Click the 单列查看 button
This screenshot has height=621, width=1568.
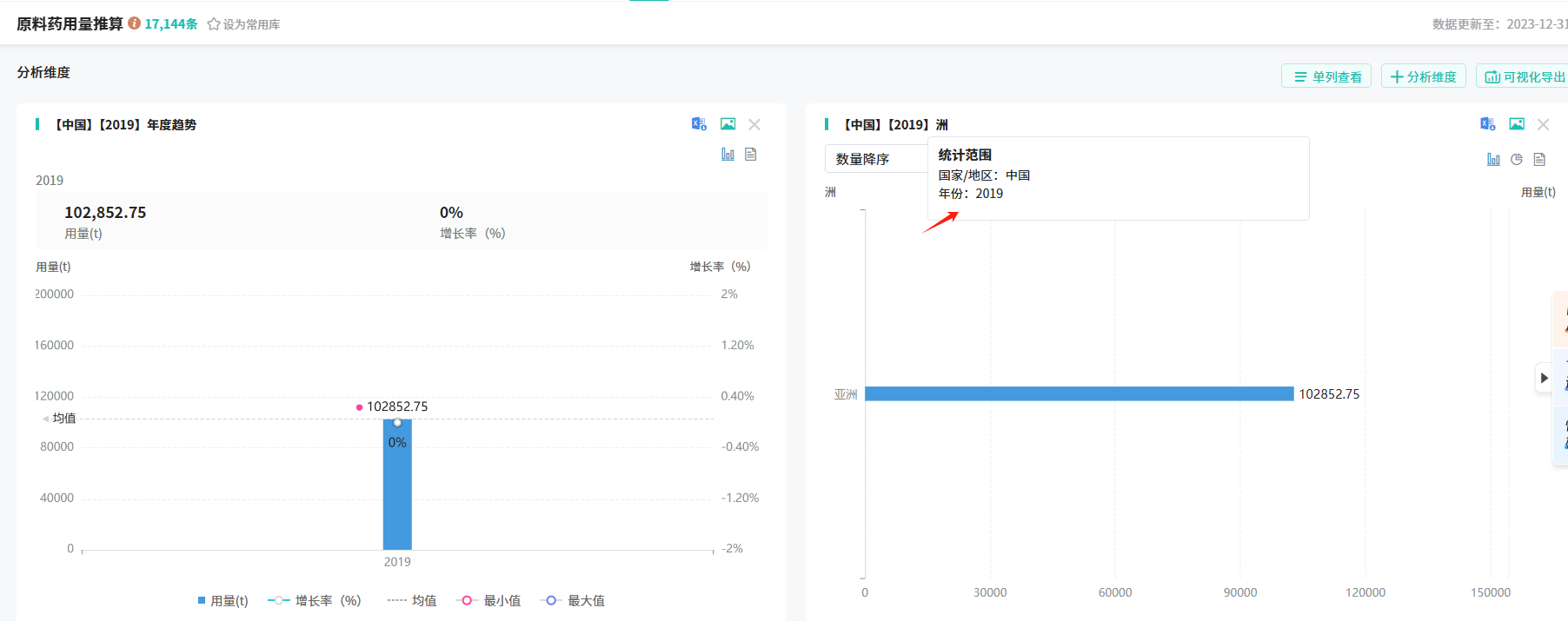click(x=1326, y=76)
